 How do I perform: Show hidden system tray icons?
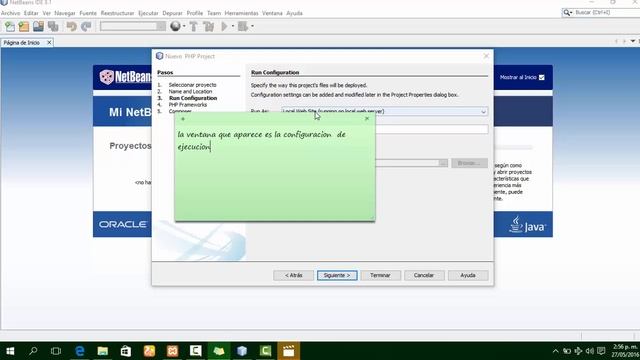pyautogui.click(x=556, y=351)
